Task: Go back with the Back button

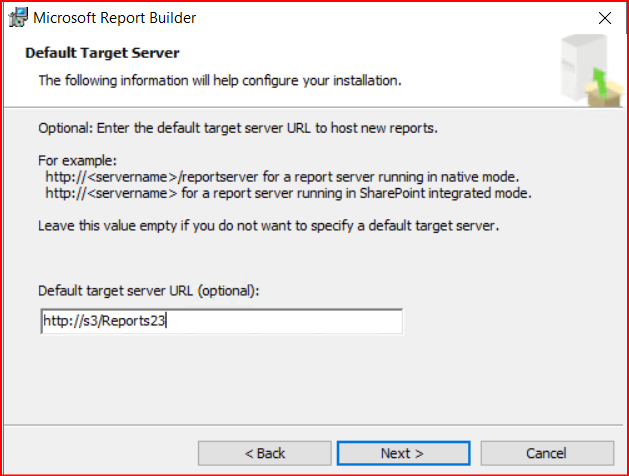Action: pyautogui.click(x=264, y=453)
